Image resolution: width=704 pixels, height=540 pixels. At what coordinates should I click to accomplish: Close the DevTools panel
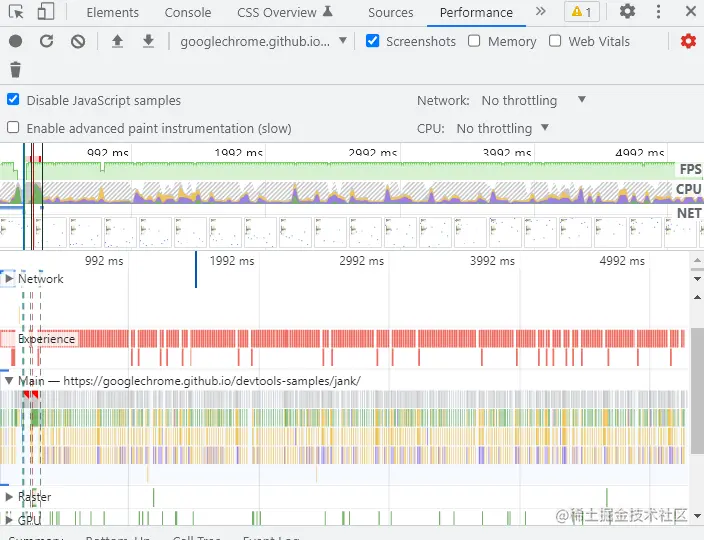[691, 11]
